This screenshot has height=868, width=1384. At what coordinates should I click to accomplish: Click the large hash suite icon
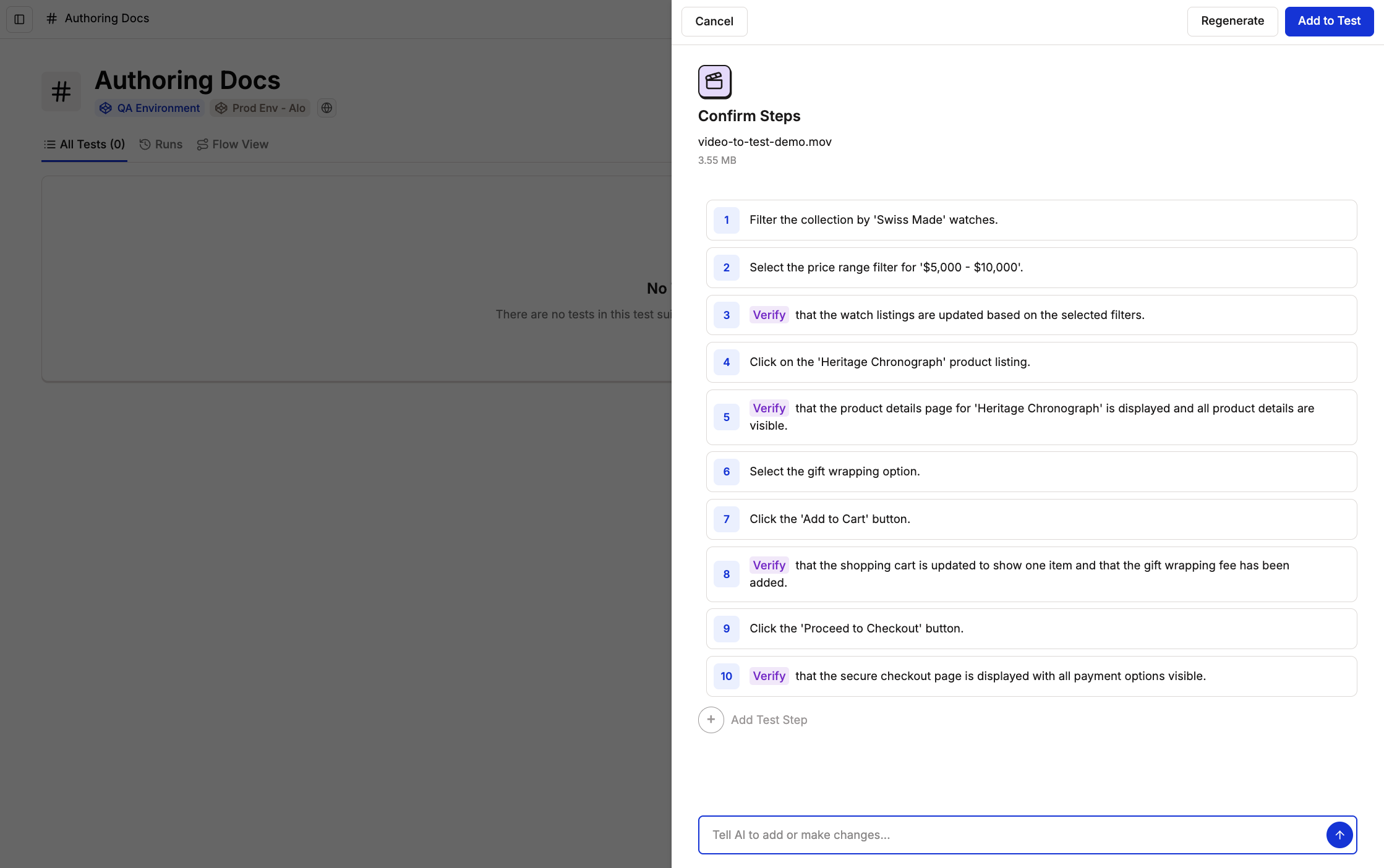click(61, 92)
